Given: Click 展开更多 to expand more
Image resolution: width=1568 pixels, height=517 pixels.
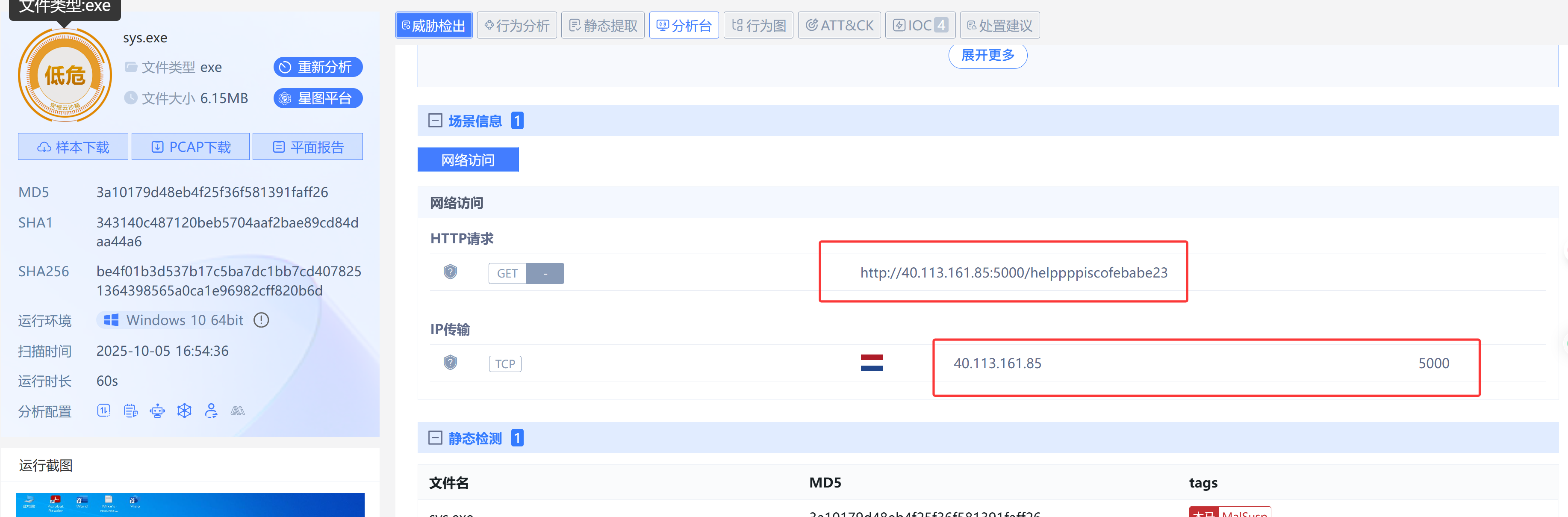Looking at the screenshot, I should 987,56.
